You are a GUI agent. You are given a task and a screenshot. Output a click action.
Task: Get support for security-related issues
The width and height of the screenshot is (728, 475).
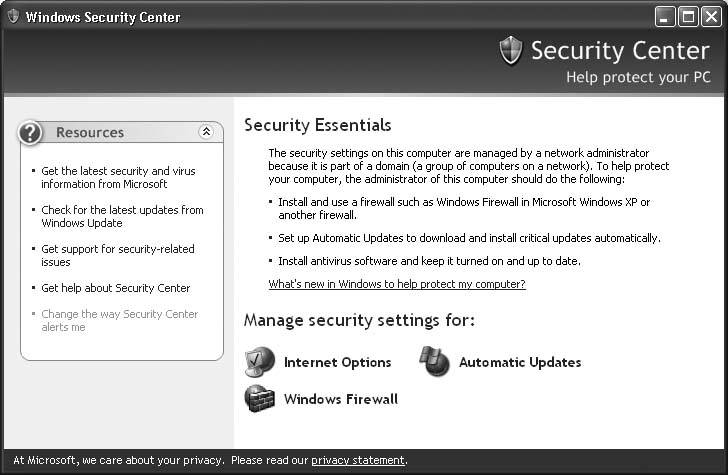click(117, 255)
